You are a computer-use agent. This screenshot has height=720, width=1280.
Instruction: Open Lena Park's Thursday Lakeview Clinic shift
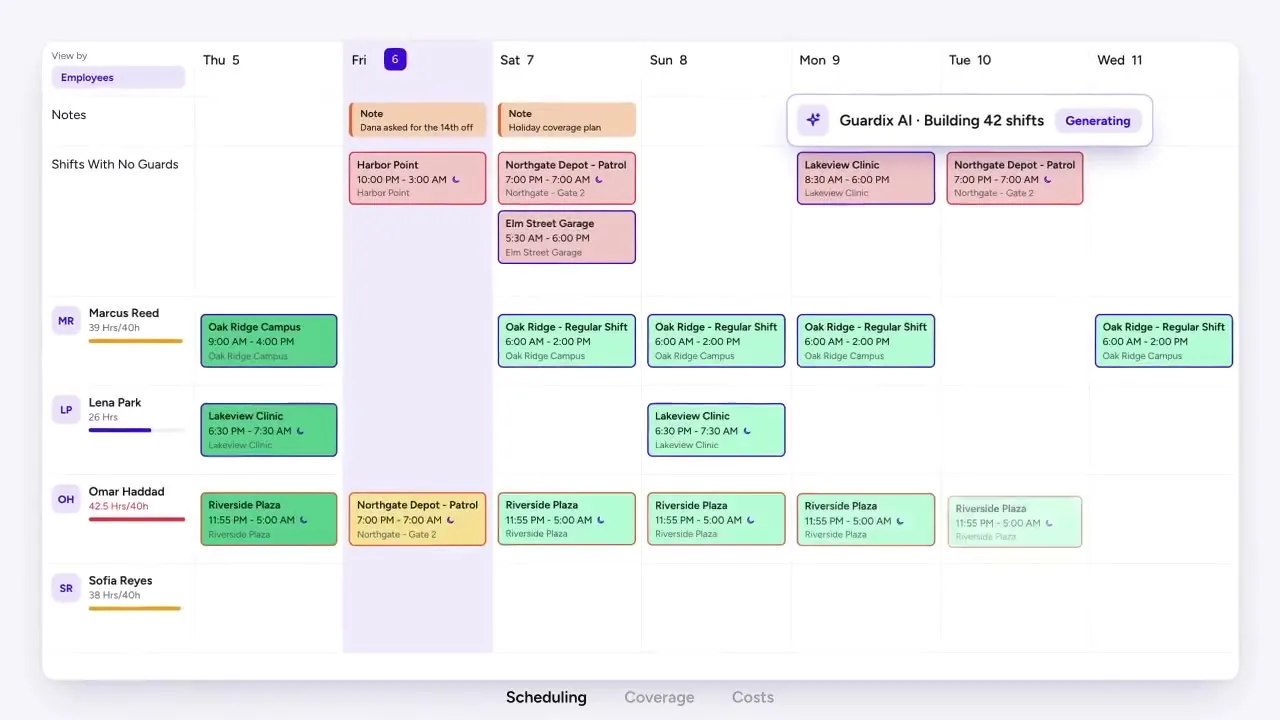click(269, 430)
